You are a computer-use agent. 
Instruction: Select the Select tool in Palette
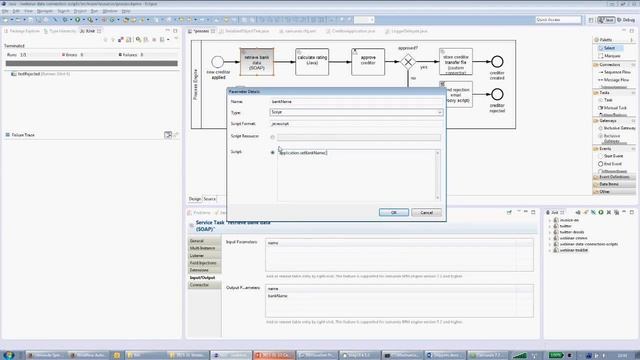click(x=610, y=48)
